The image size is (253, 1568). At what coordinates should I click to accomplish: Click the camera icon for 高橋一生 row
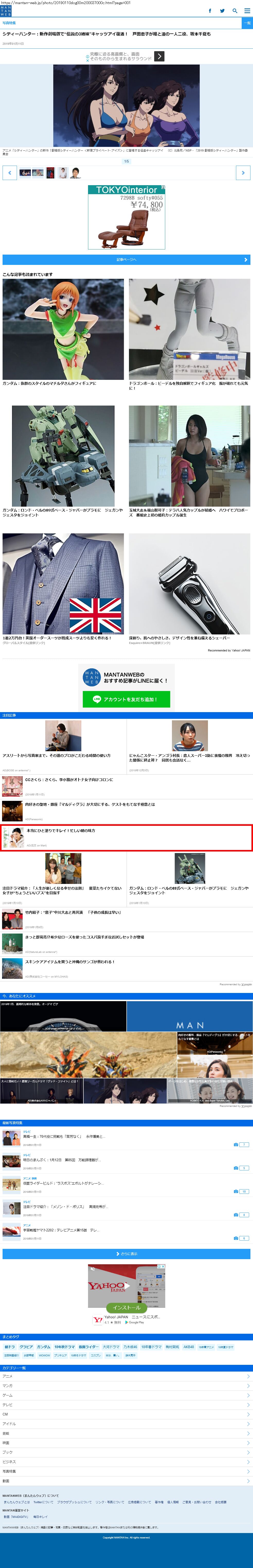pyautogui.click(x=236, y=1144)
